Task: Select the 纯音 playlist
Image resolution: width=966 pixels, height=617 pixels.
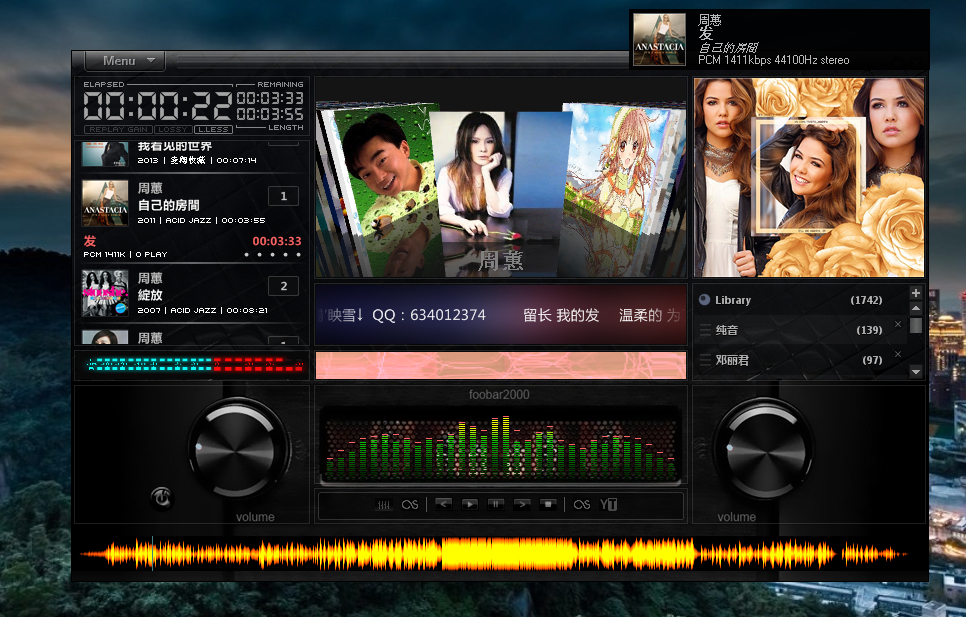Action: pyautogui.click(x=802, y=330)
